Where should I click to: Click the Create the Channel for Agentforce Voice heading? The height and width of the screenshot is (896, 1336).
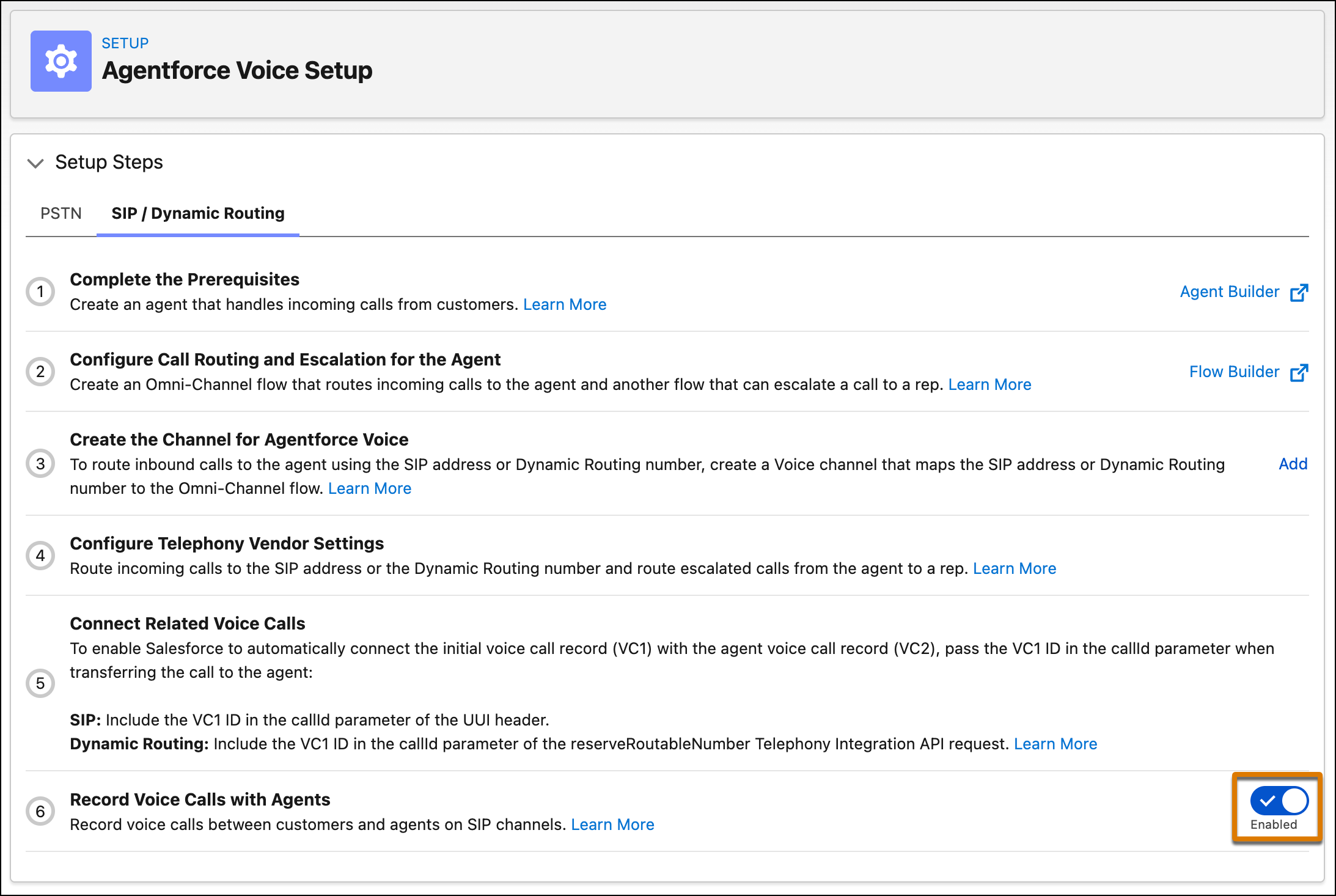click(239, 439)
